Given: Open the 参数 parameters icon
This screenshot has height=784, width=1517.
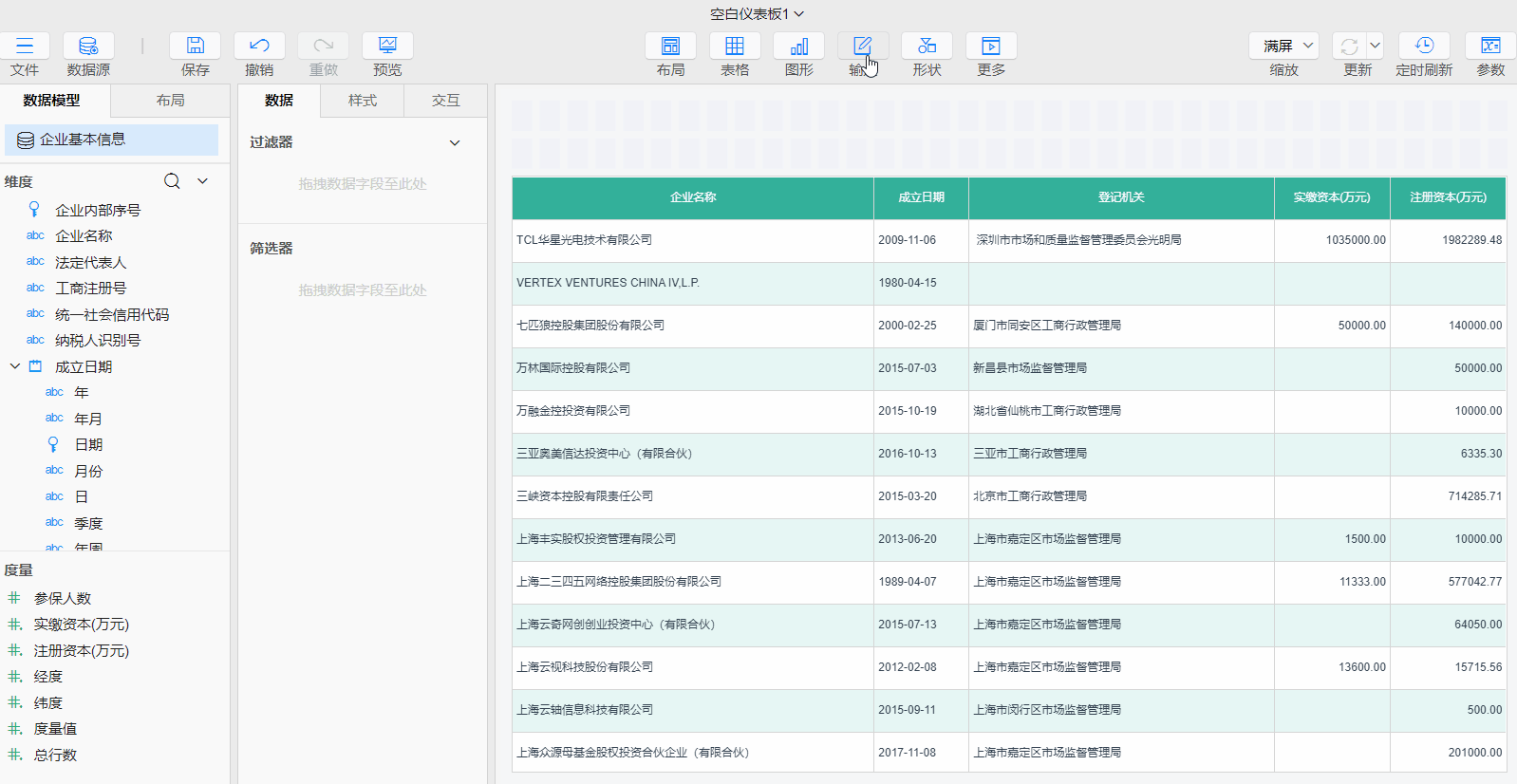Looking at the screenshot, I should [1490, 46].
